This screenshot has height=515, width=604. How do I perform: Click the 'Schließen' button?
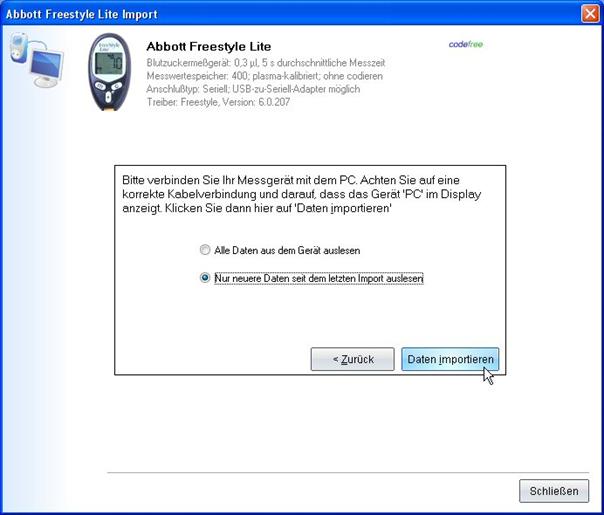[554, 491]
